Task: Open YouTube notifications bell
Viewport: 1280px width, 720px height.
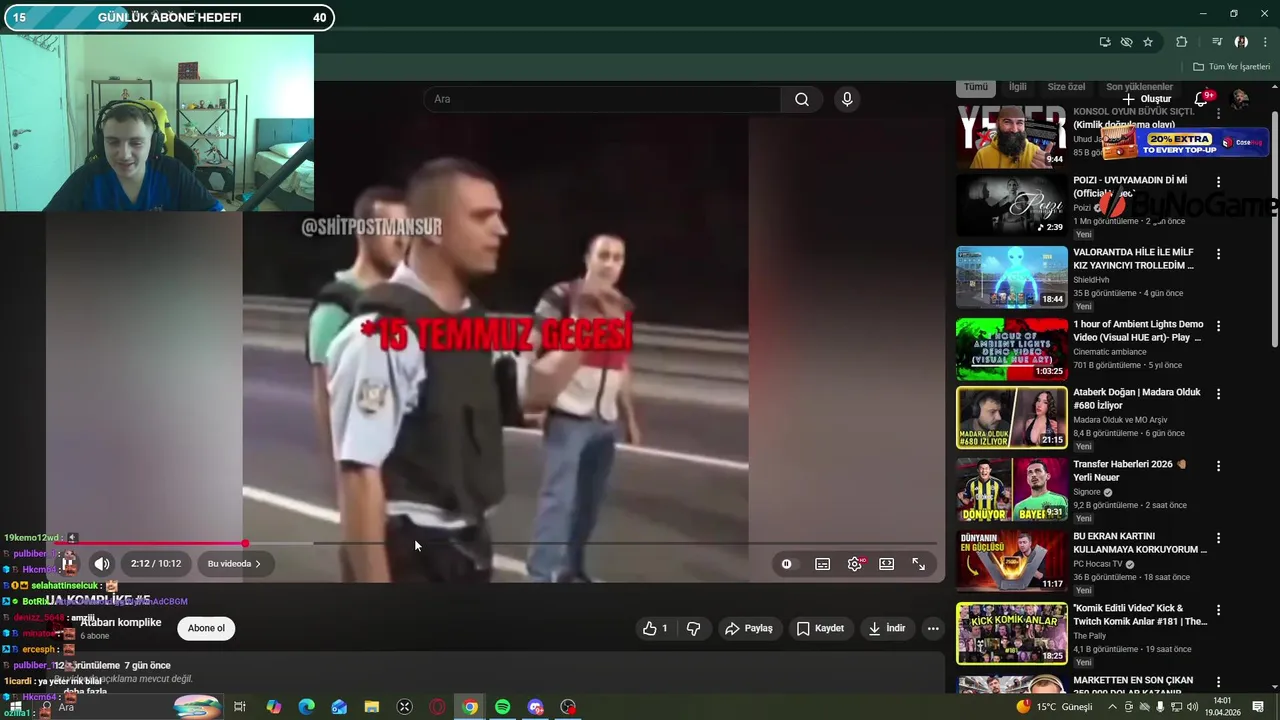Action: pyautogui.click(x=1202, y=99)
